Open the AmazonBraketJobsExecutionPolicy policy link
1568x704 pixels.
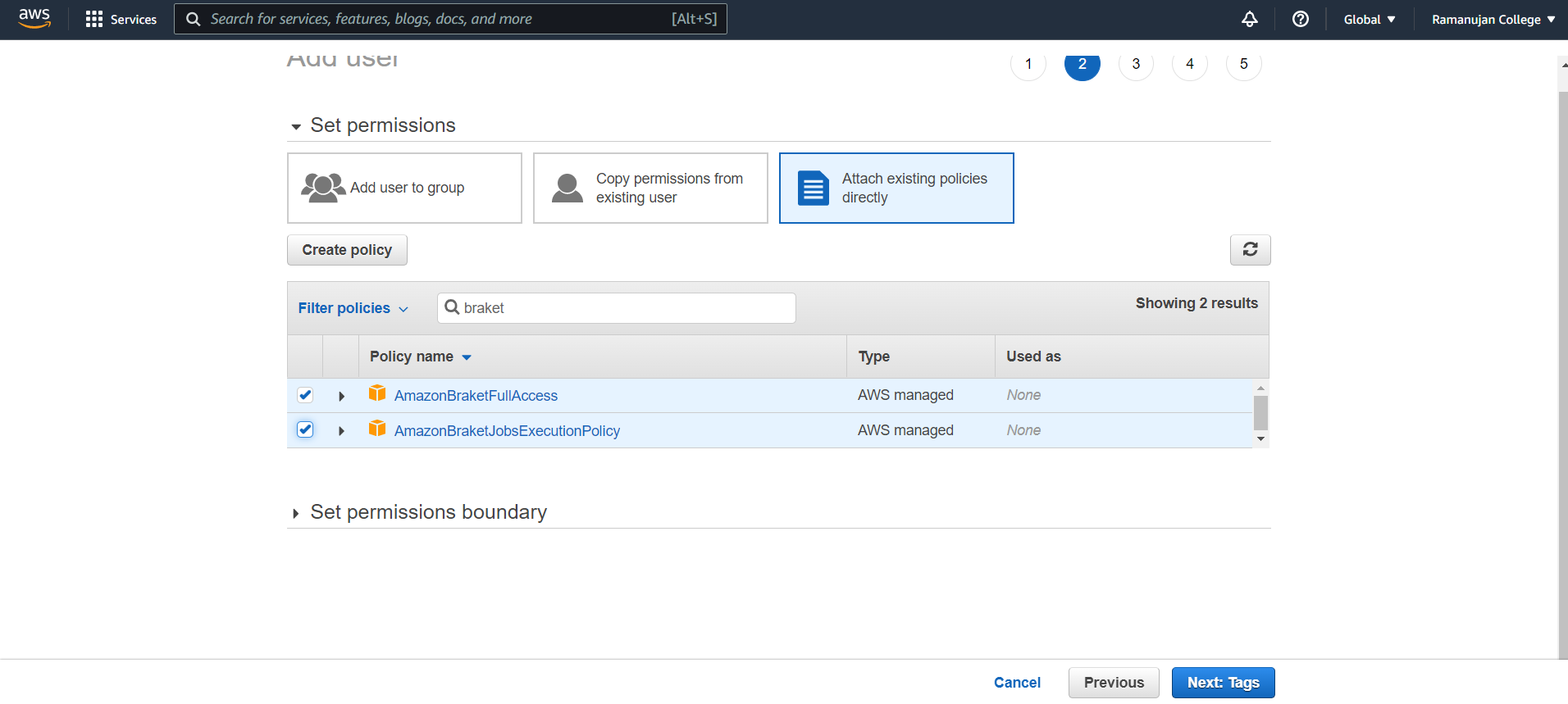507,431
